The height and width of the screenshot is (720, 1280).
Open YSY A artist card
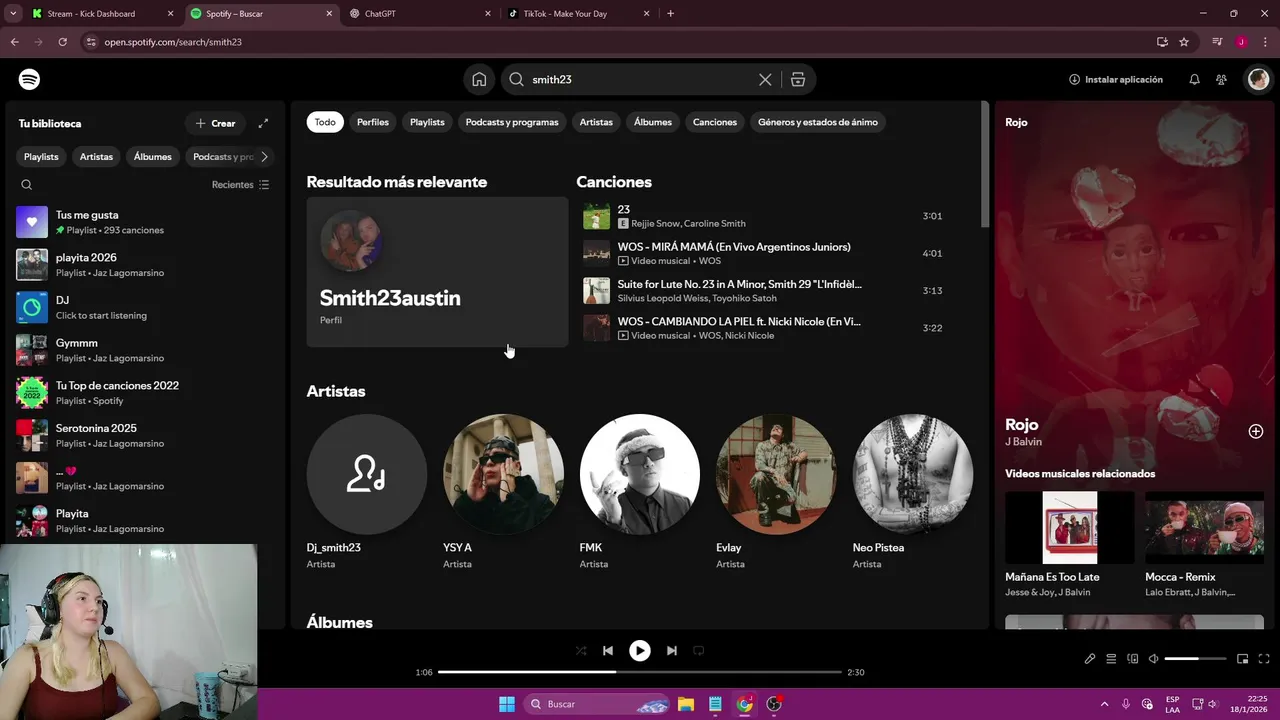coord(503,492)
